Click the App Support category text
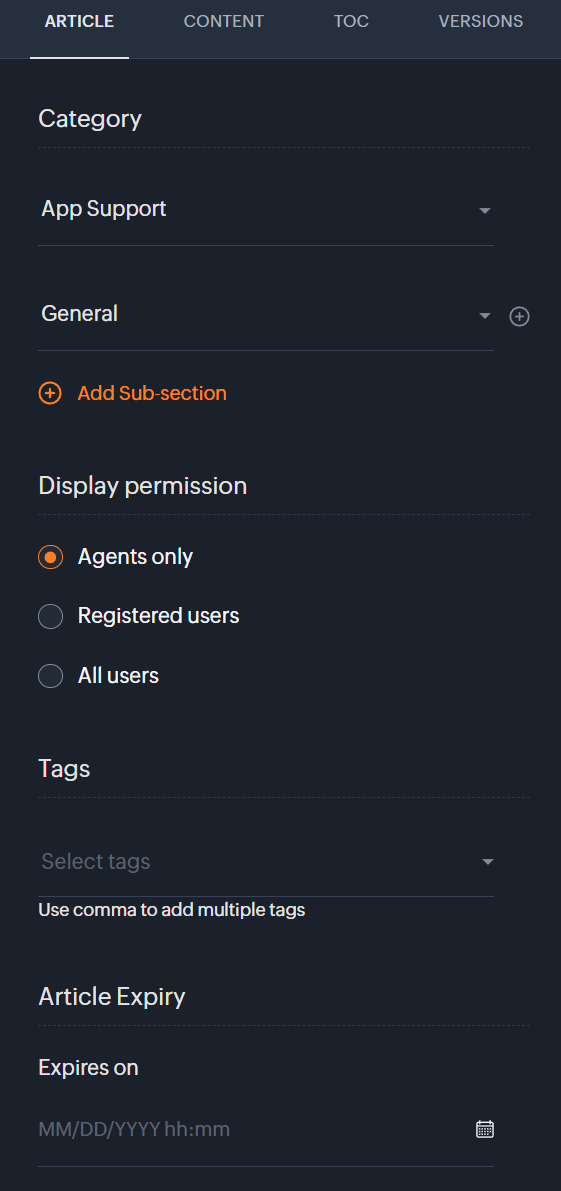Image resolution: width=561 pixels, height=1191 pixels. pos(104,209)
